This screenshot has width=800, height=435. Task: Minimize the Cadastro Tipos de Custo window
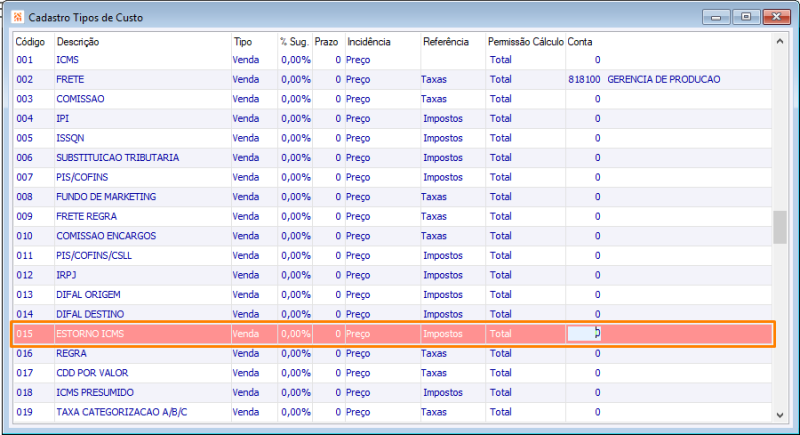pyautogui.click(x=716, y=17)
